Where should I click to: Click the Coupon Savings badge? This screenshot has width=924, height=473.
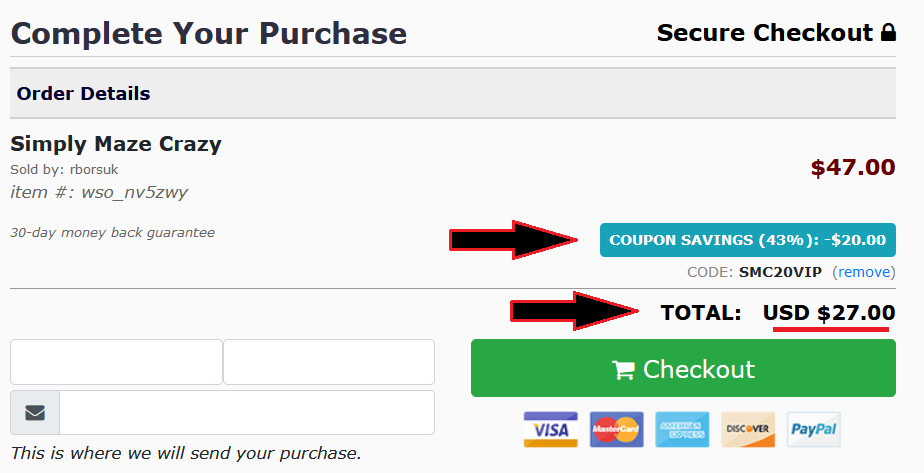coord(748,240)
